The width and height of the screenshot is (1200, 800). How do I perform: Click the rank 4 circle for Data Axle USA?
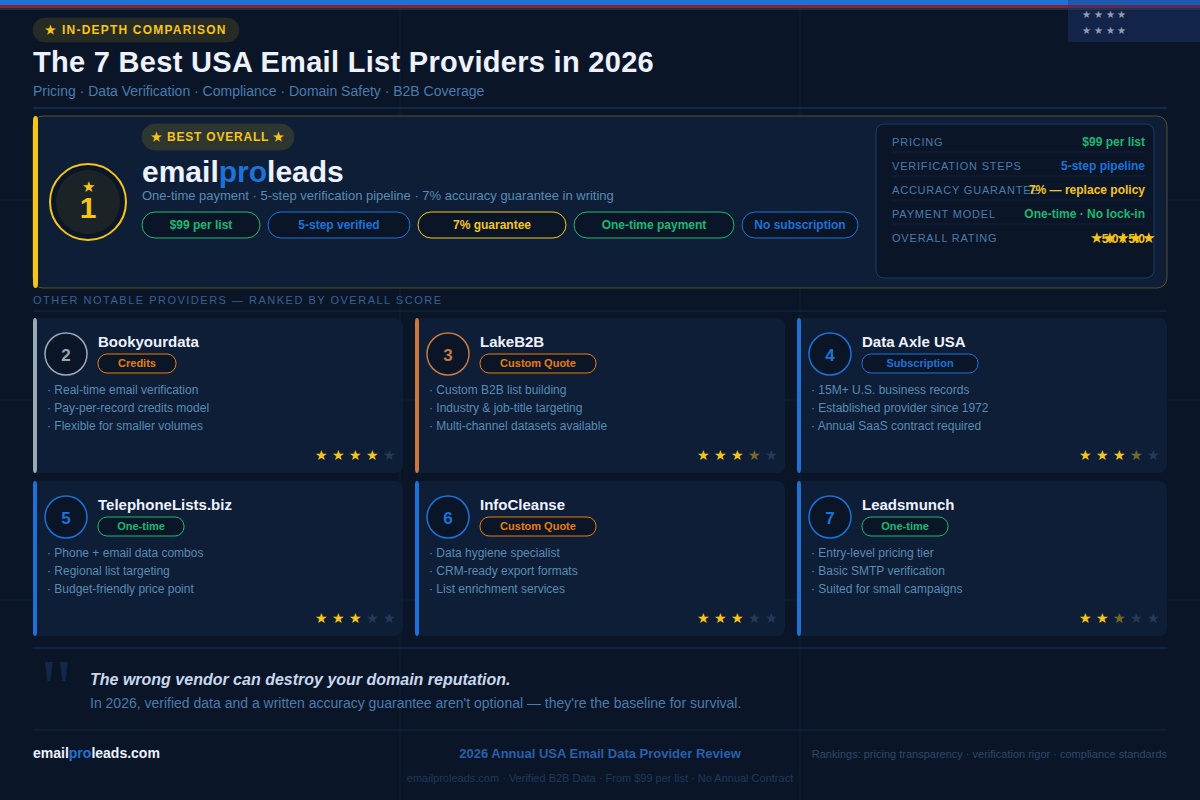(x=830, y=354)
